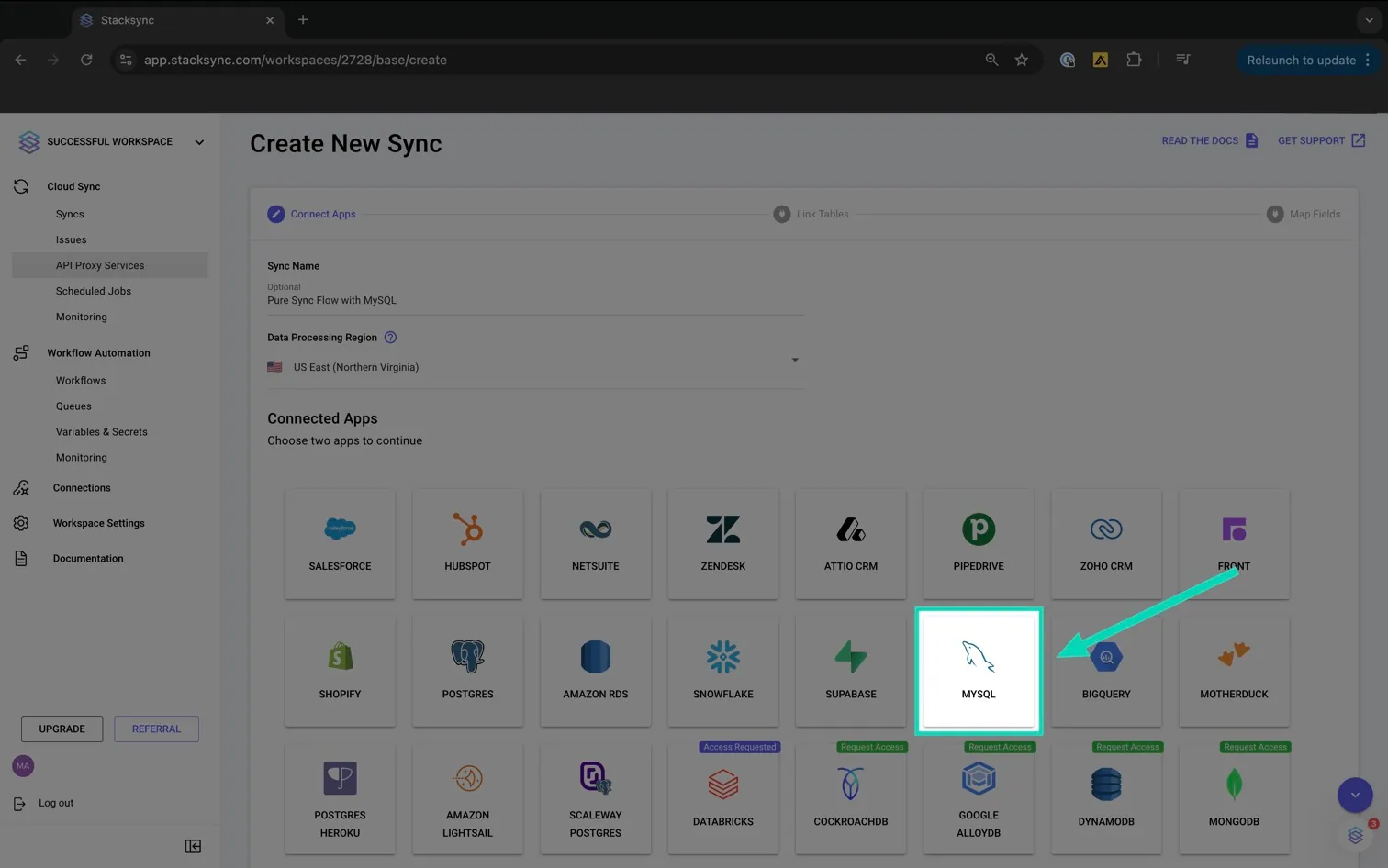
Task: Show Data Processing Region help tooltip
Action: (x=390, y=338)
